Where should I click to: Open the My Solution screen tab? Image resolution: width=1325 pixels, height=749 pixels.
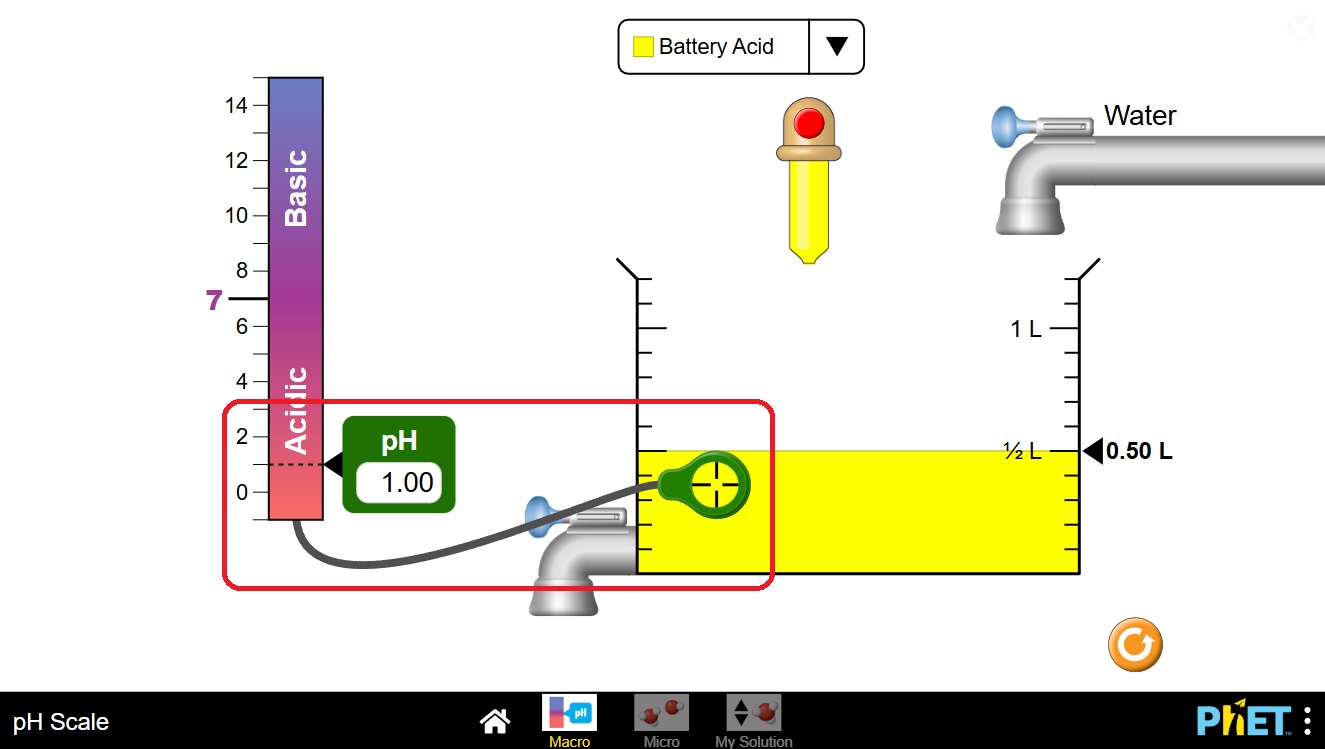(754, 721)
